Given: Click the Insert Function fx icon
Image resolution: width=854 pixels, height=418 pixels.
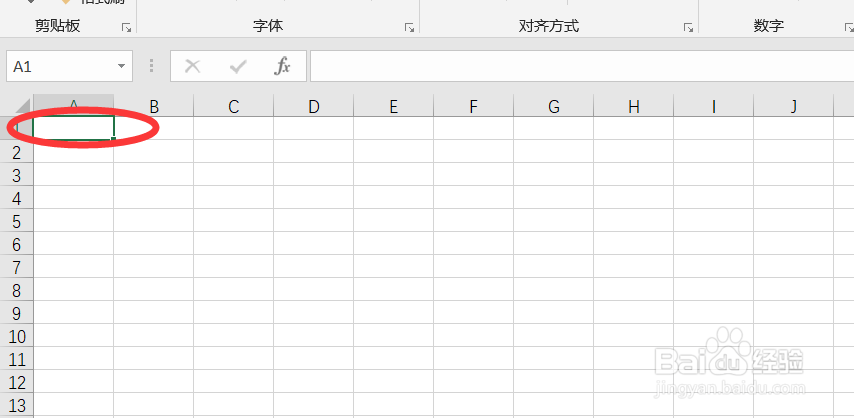Looking at the screenshot, I should (x=282, y=66).
